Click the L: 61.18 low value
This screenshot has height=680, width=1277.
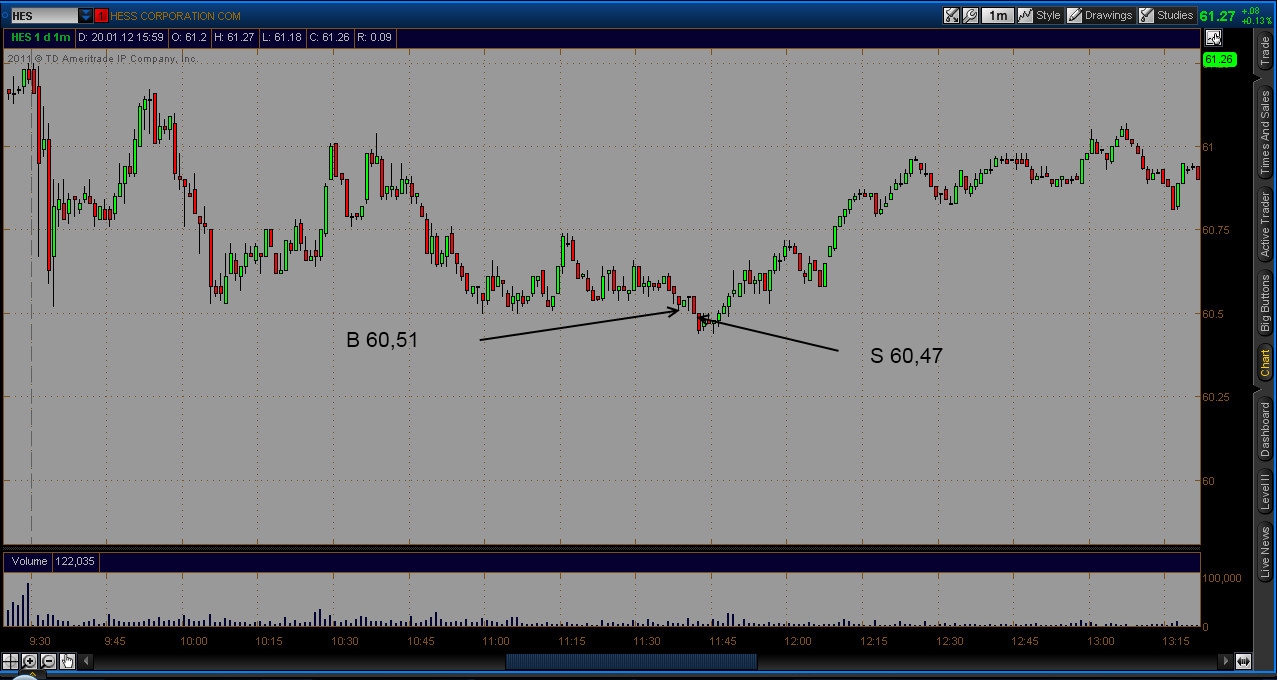click(x=282, y=37)
